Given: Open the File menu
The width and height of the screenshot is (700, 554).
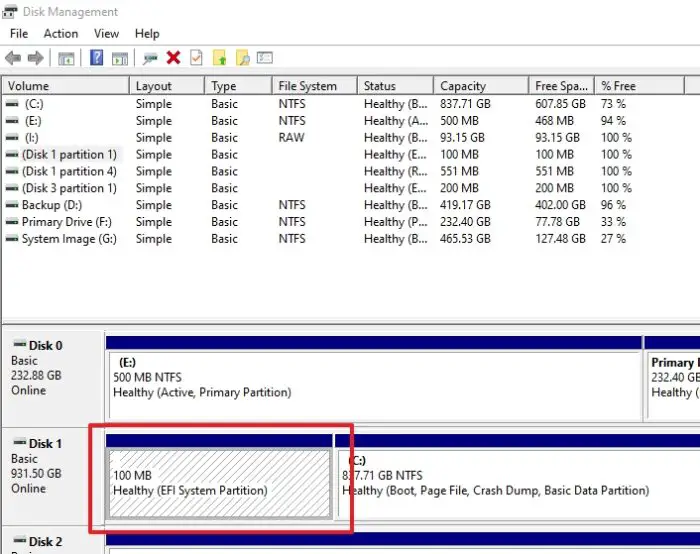Looking at the screenshot, I should point(19,34).
